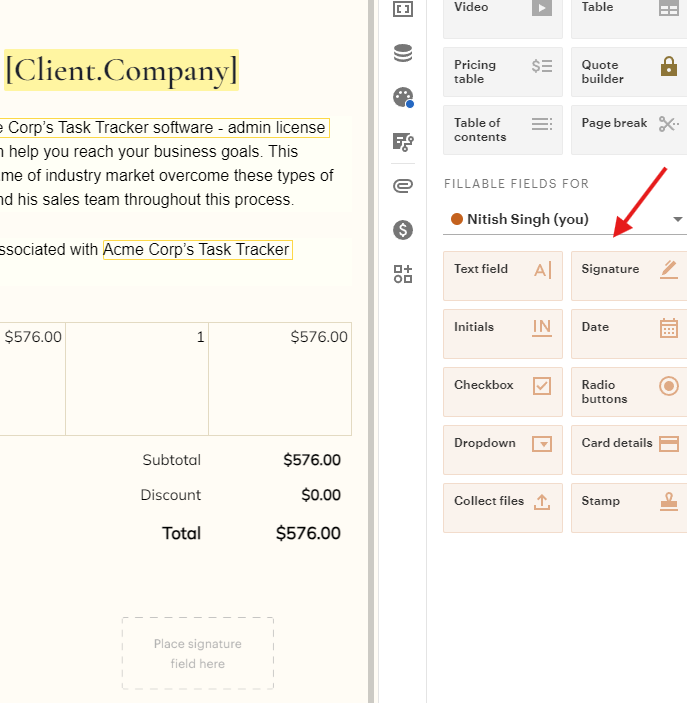Viewport: 687px width, 703px height.
Task: Insert a Pricing table block
Action: (x=503, y=72)
